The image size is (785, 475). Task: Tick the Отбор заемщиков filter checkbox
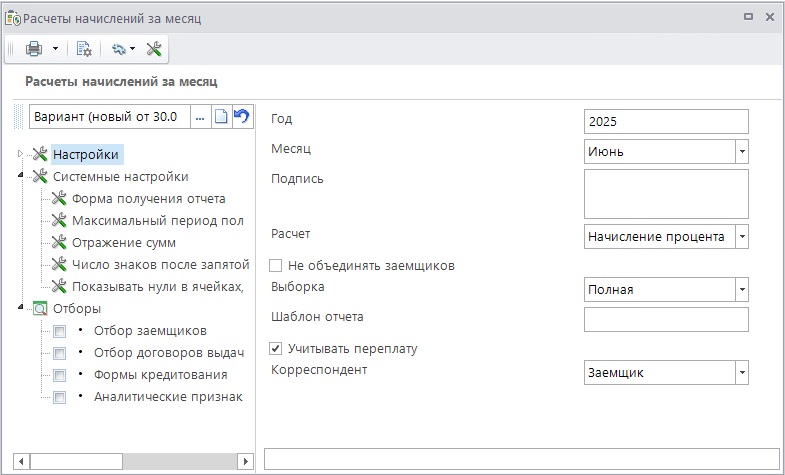[60, 331]
